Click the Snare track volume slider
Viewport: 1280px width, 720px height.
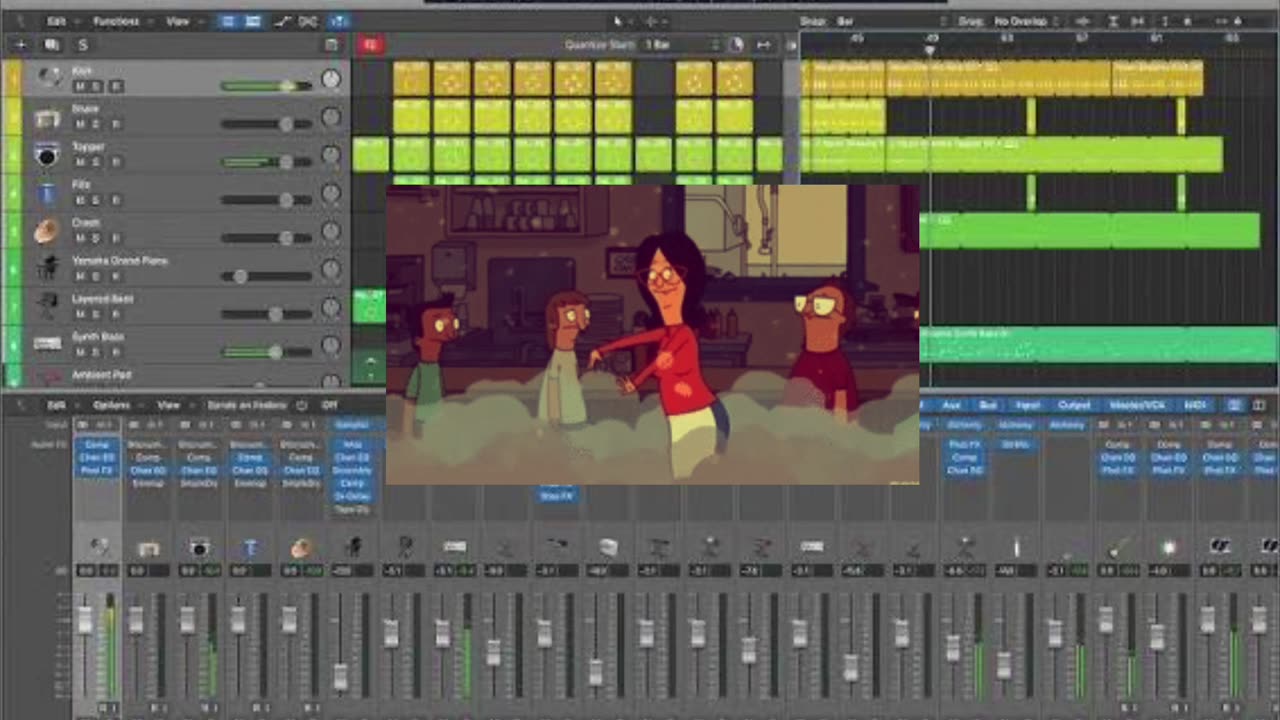266,124
